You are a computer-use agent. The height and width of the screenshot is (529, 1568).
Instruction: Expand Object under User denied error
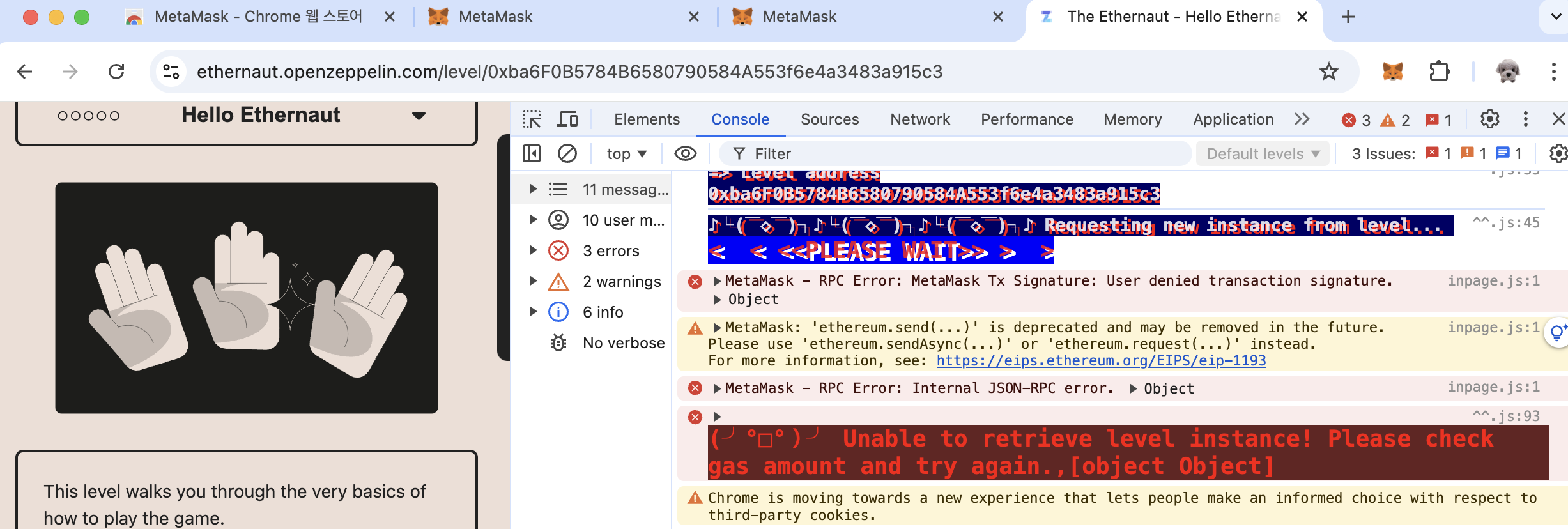pos(717,300)
